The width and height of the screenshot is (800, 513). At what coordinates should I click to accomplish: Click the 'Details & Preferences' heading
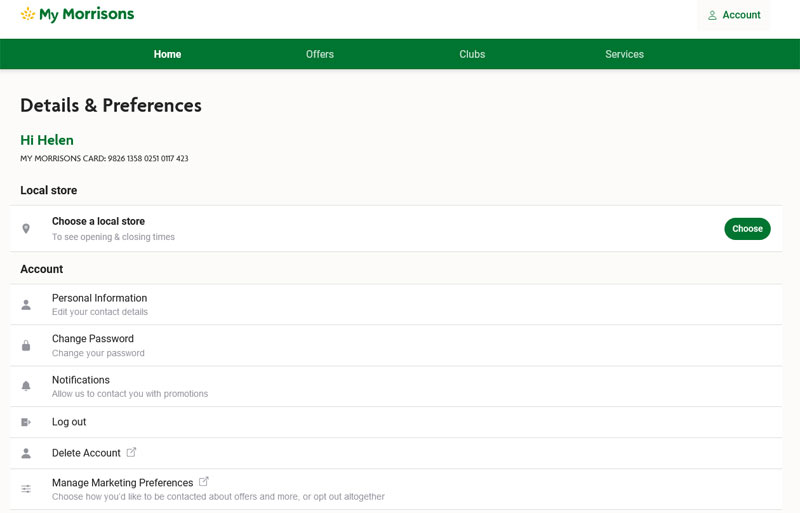coord(111,105)
